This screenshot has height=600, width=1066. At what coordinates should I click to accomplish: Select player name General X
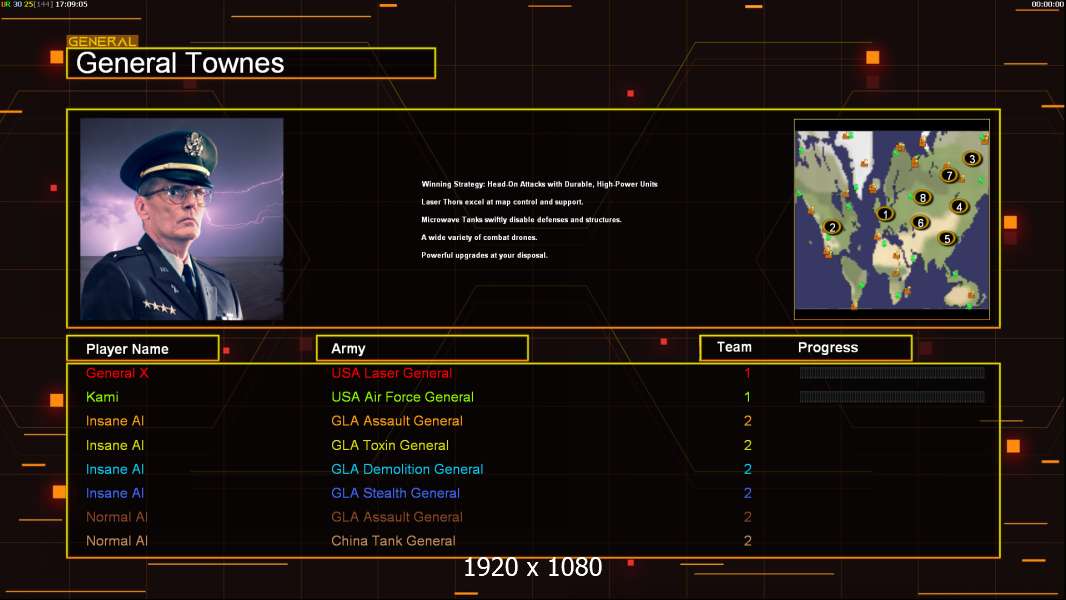(x=117, y=373)
